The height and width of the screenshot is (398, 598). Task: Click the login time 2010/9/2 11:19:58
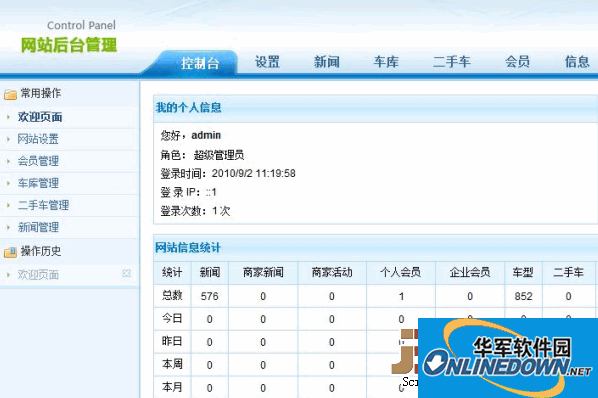pyautogui.click(x=254, y=173)
